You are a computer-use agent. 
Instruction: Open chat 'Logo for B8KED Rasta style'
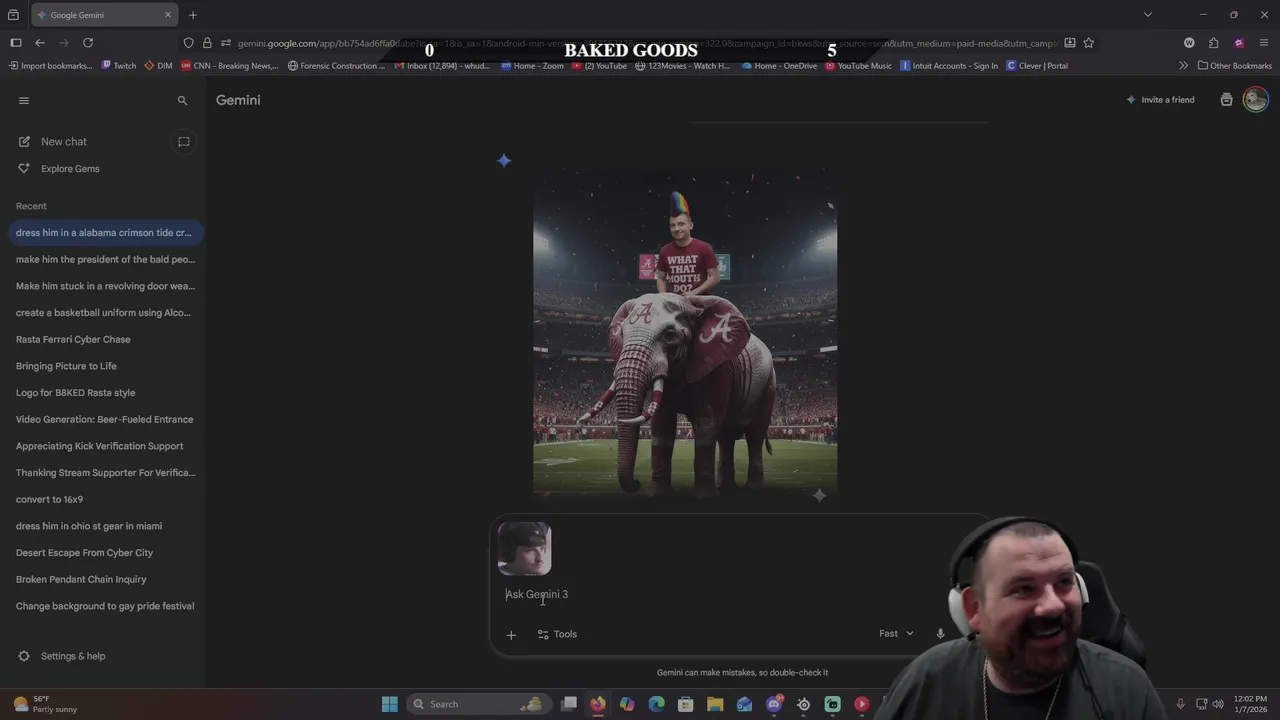click(x=104, y=393)
